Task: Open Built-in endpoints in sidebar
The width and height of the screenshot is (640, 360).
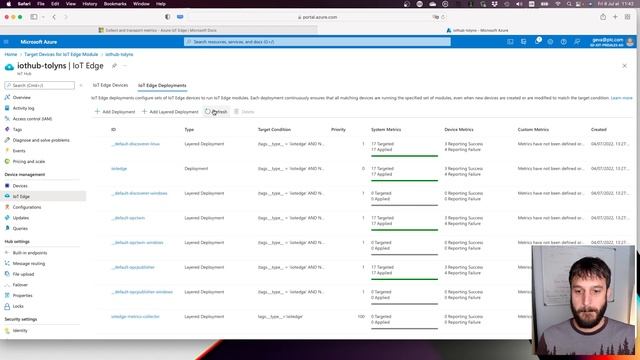Action: (30, 253)
